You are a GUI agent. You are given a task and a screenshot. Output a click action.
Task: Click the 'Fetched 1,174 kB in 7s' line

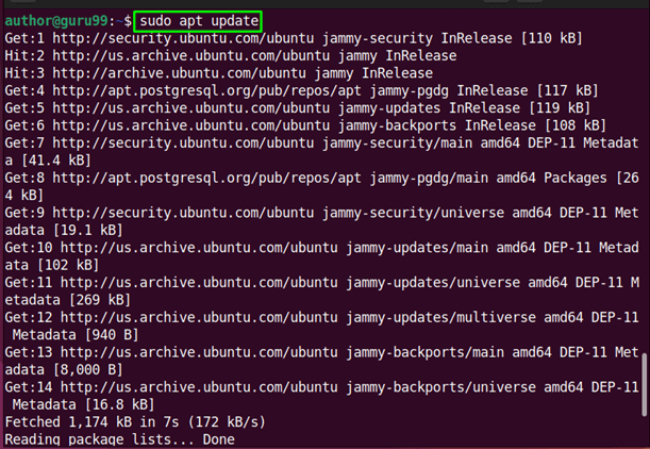tap(135, 422)
